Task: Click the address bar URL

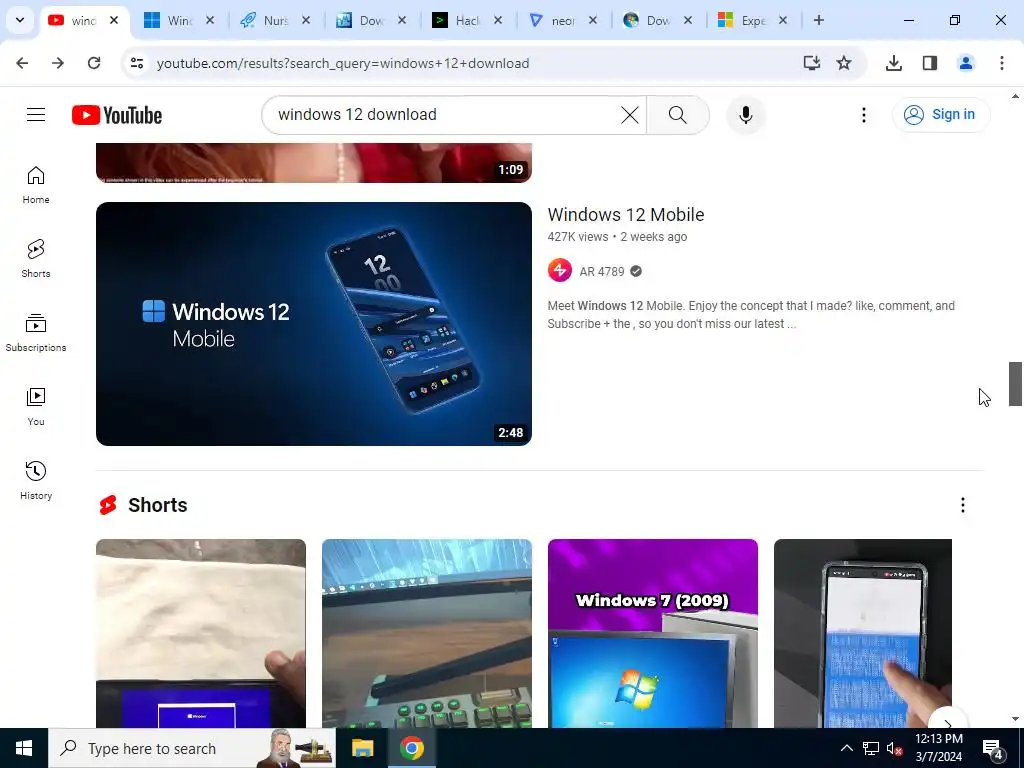Action: (343, 63)
